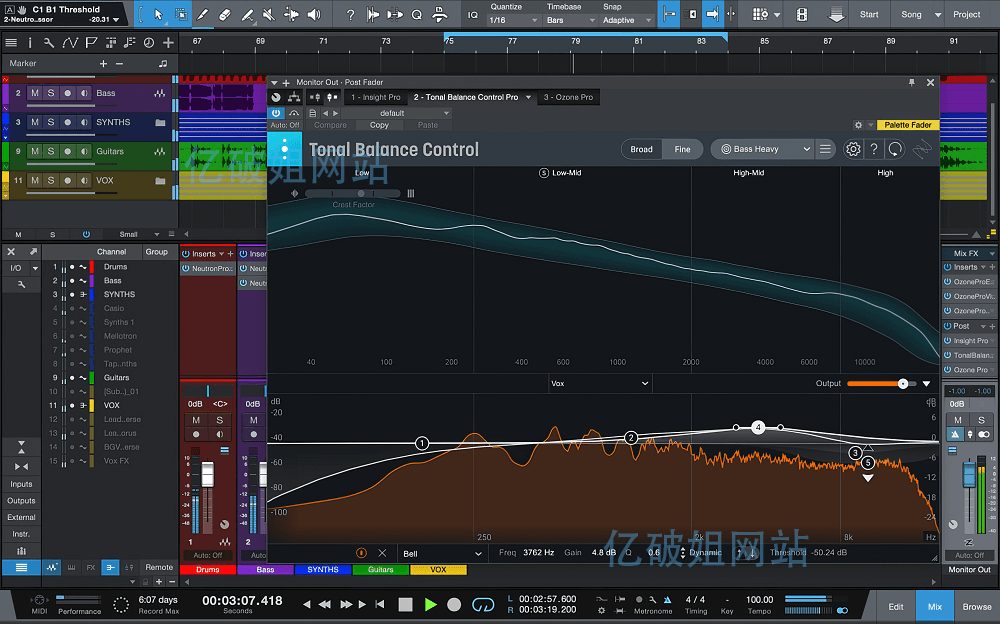The height and width of the screenshot is (624, 1000).
Task: Remove the selected EQ band (X icon)
Action: coord(382,553)
